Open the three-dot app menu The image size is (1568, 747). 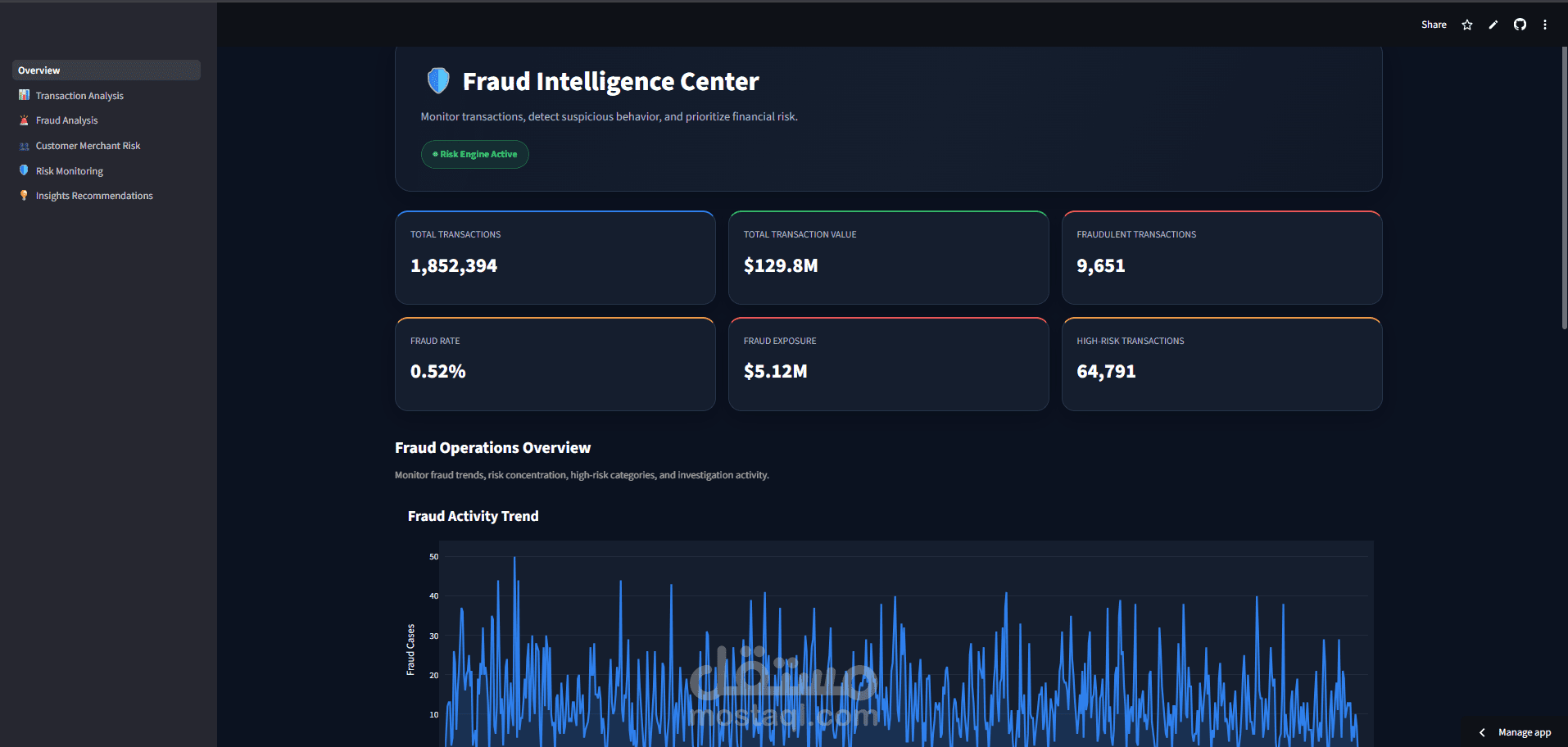click(1545, 25)
